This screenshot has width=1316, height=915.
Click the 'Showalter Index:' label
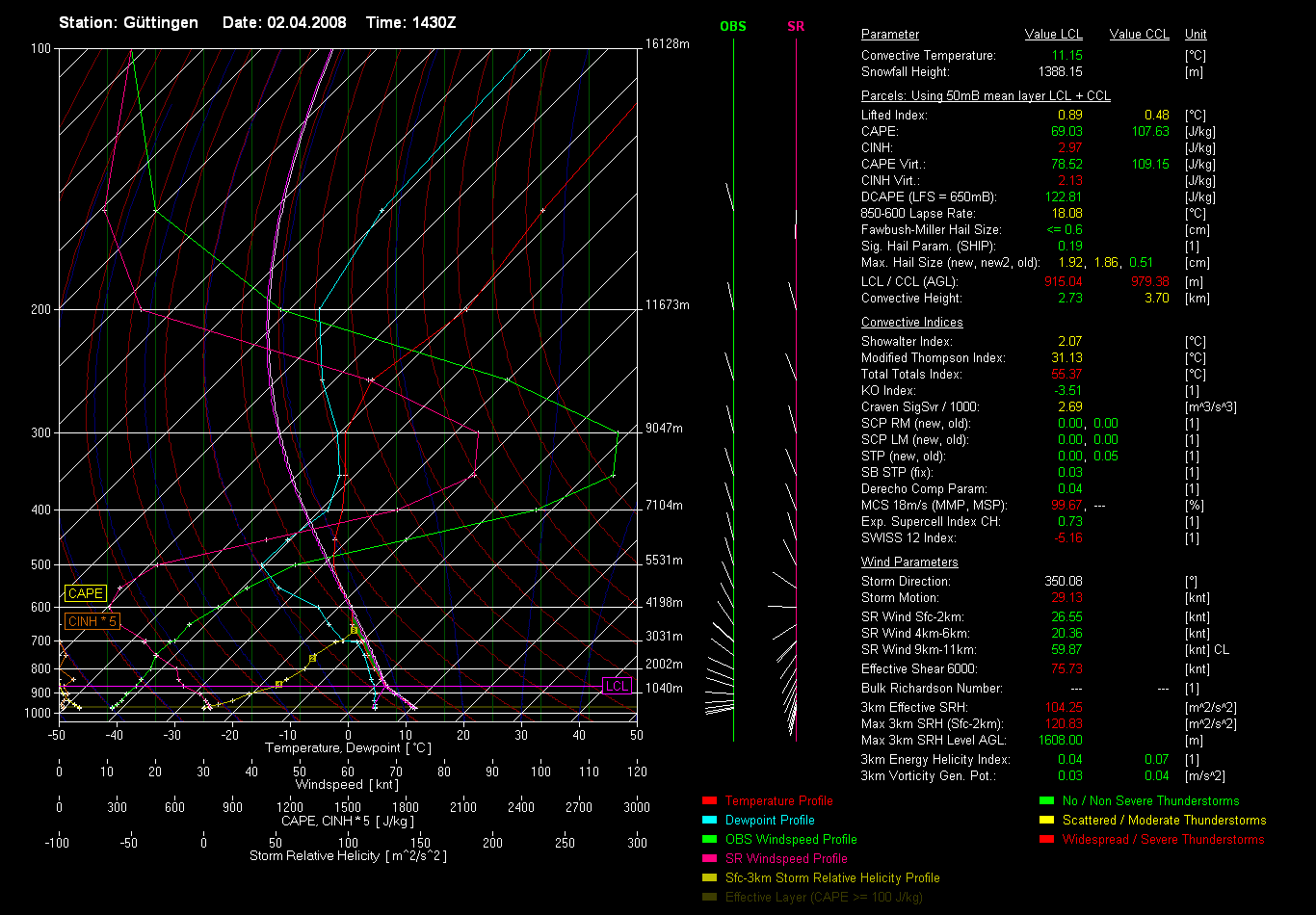coord(907,342)
